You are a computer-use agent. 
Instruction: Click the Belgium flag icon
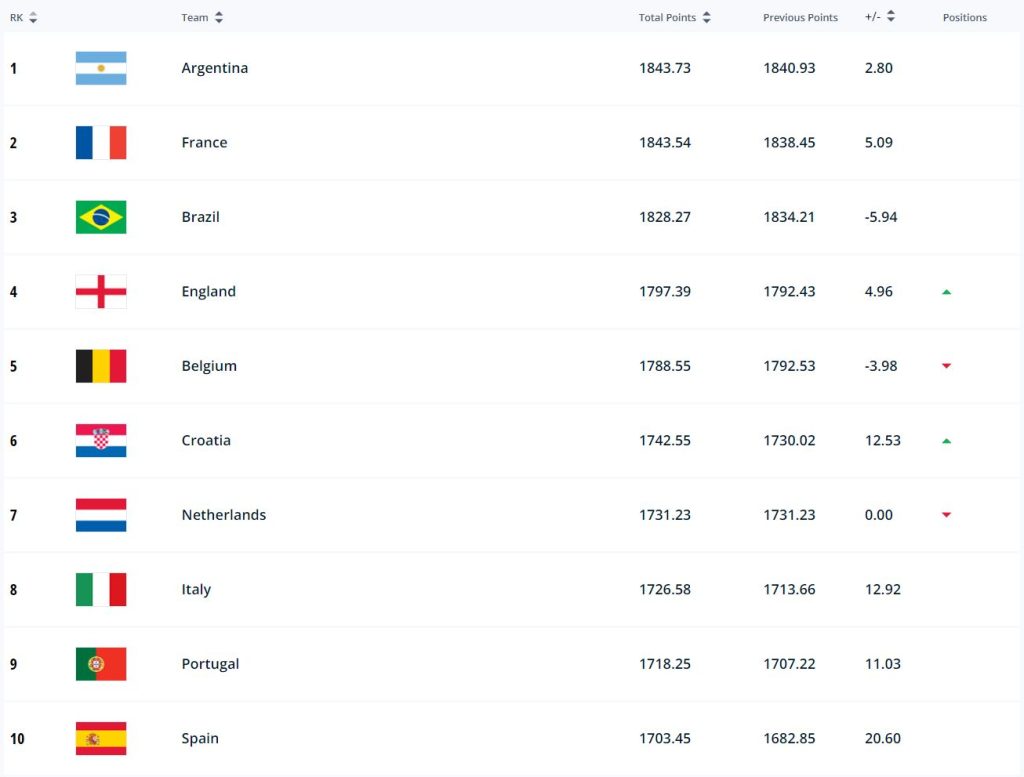tap(101, 366)
